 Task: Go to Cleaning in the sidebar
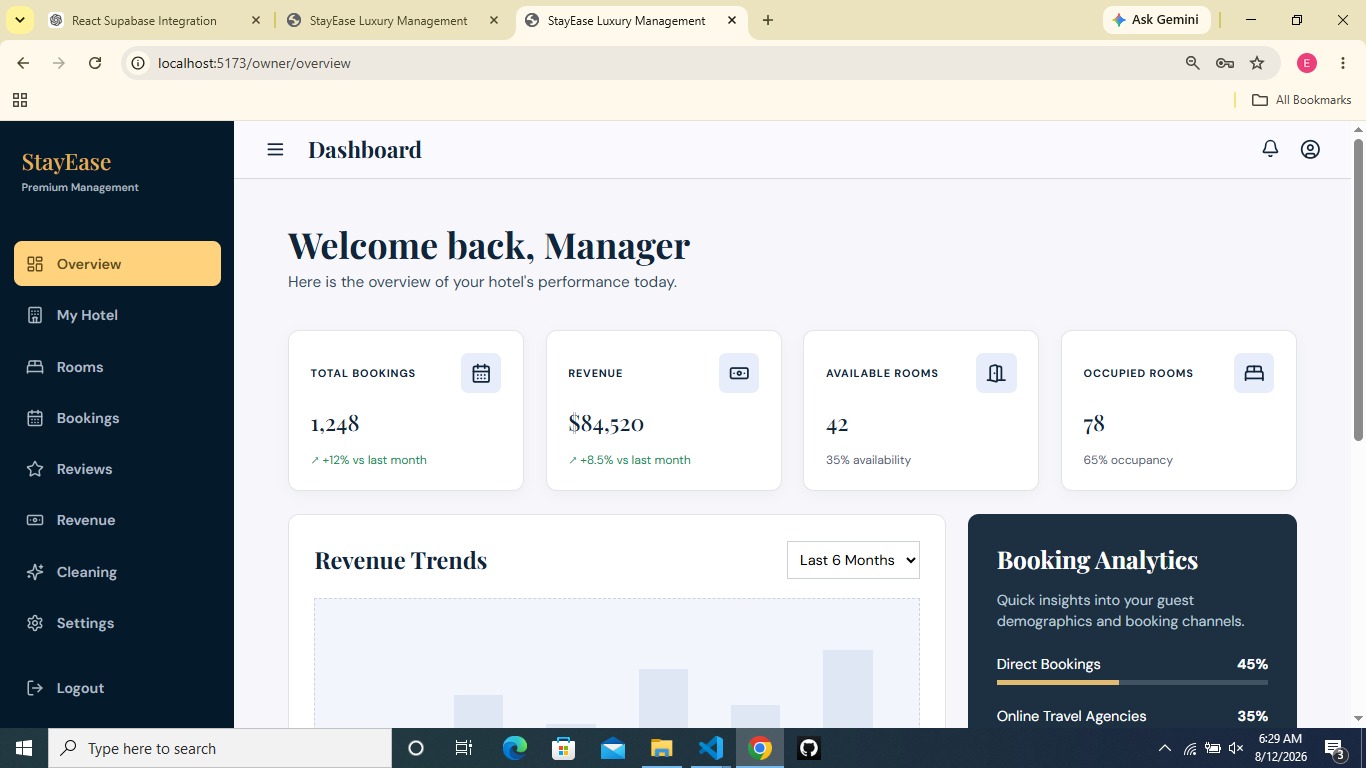[x=117, y=572]
